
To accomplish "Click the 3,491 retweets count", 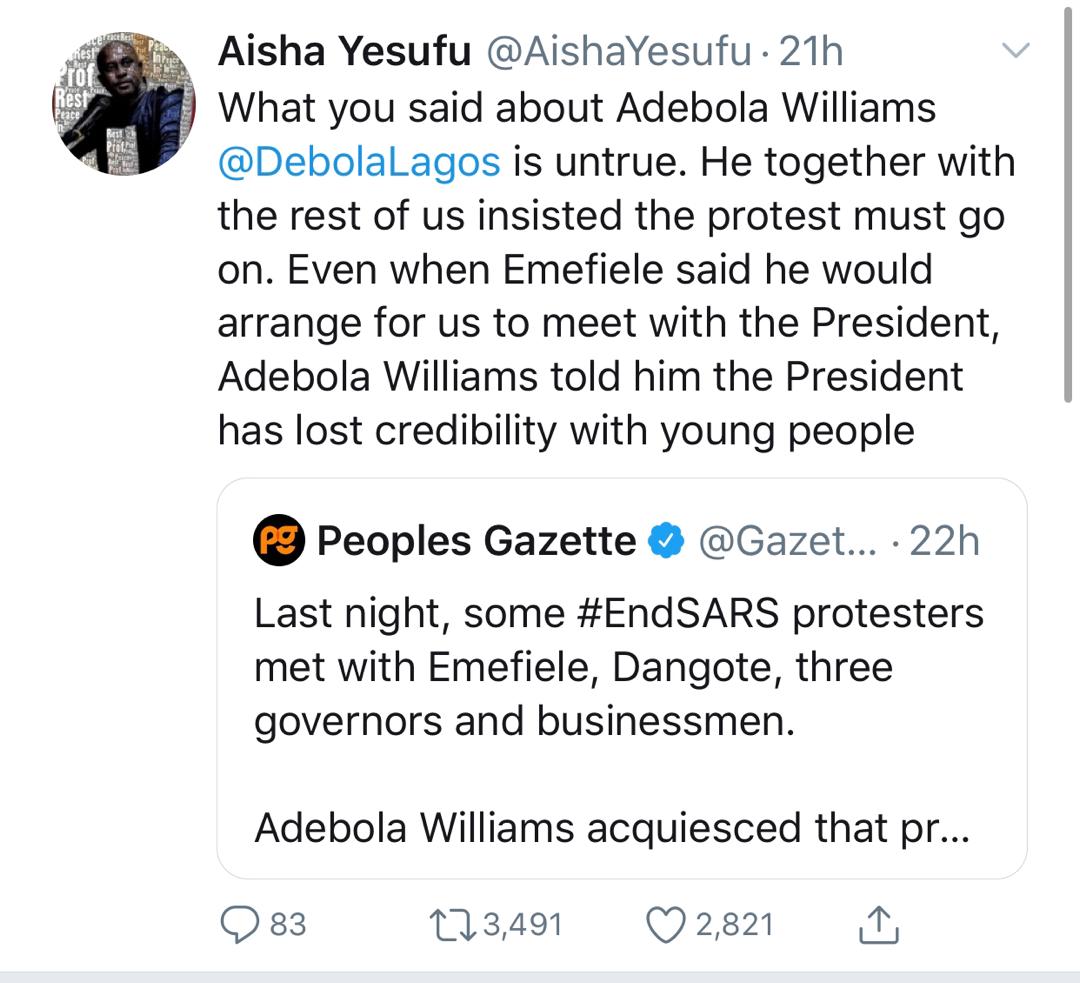I will pyautogui.click(x=522, y=924).
